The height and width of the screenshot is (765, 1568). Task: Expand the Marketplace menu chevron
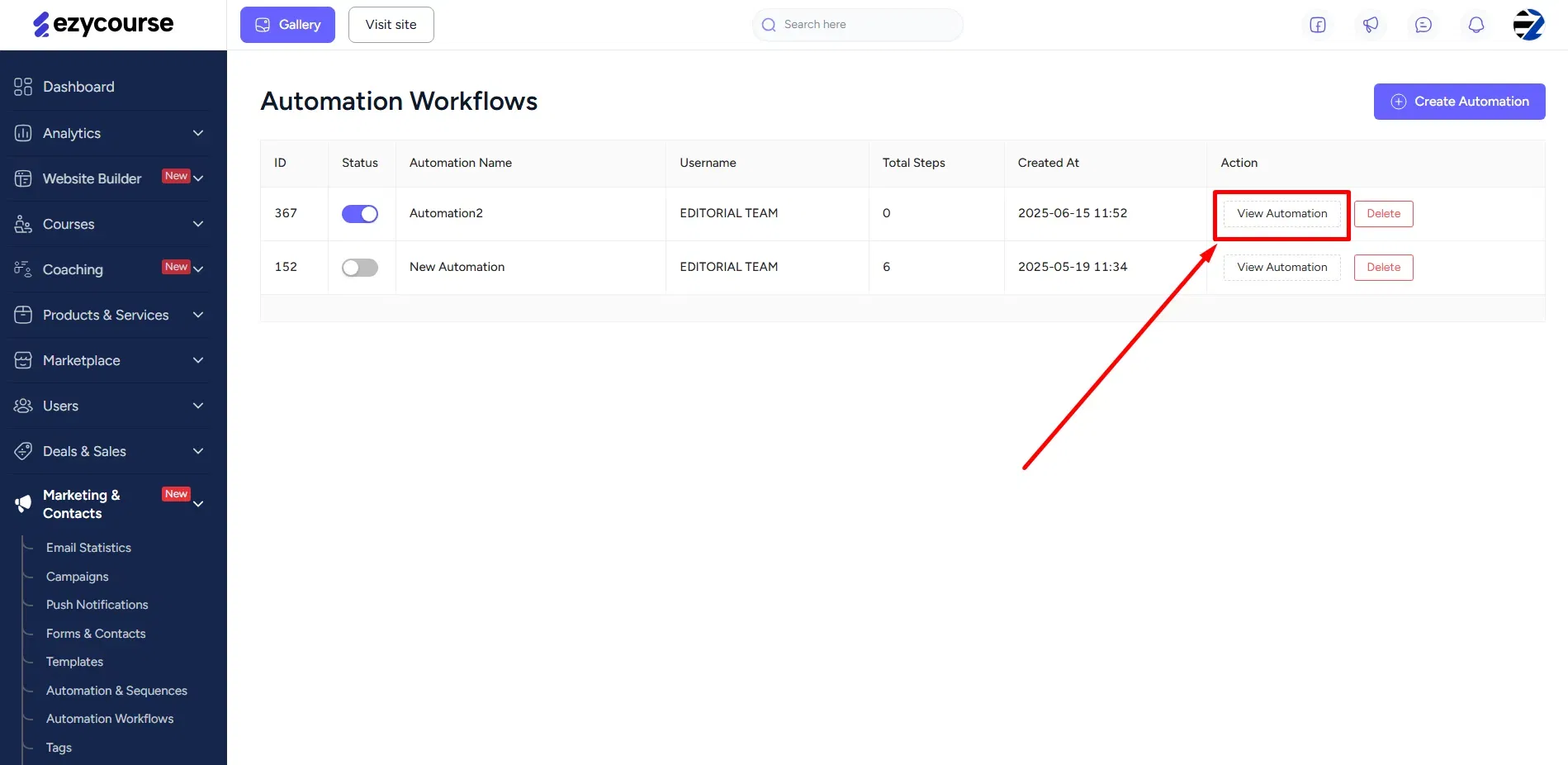coord(198,360)
